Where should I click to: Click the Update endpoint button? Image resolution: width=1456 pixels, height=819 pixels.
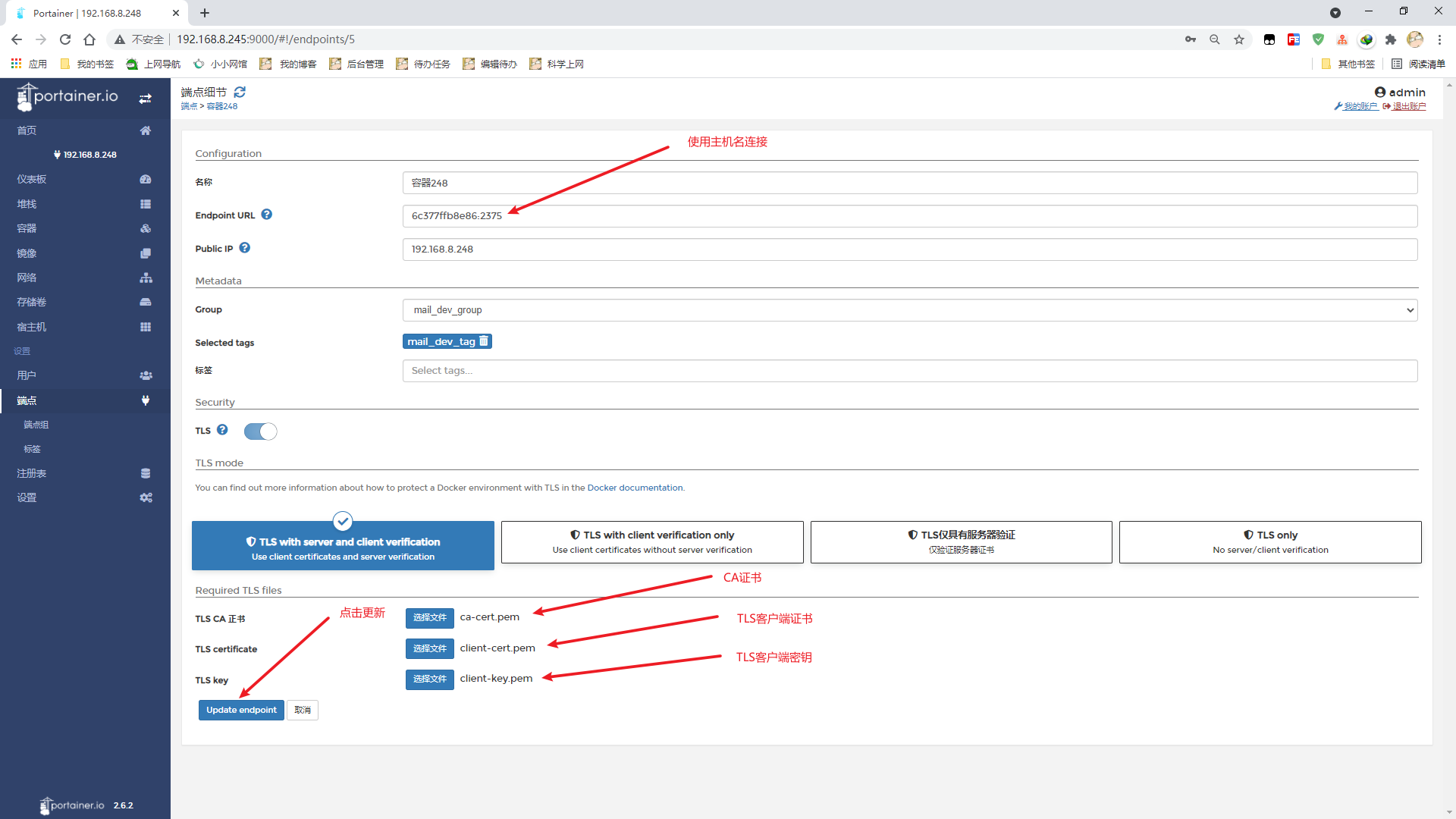241,710
